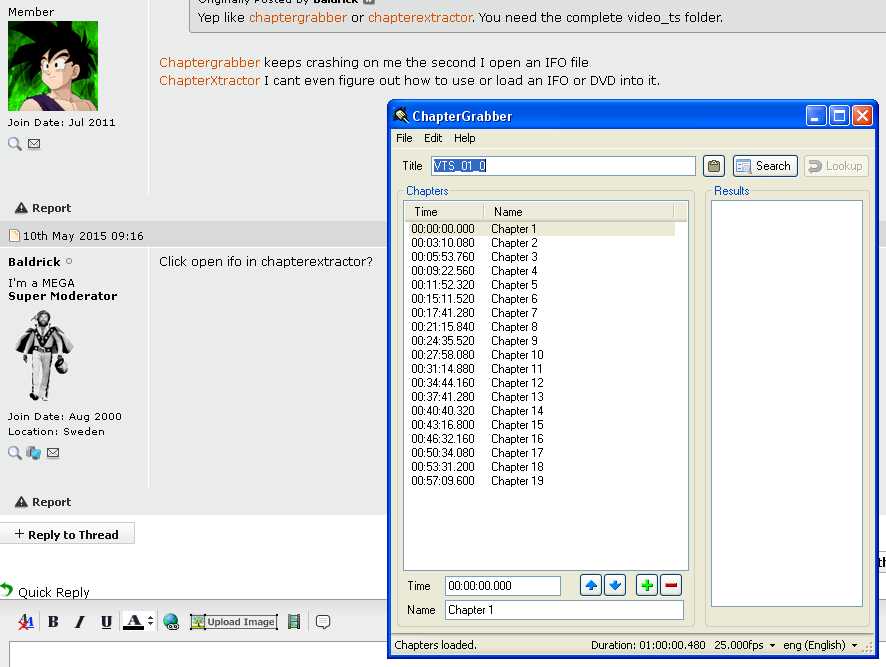Viewport: 886px width, 667px height.
Task: Open the font color picker in Quick Reply
Action: [138, 622]
